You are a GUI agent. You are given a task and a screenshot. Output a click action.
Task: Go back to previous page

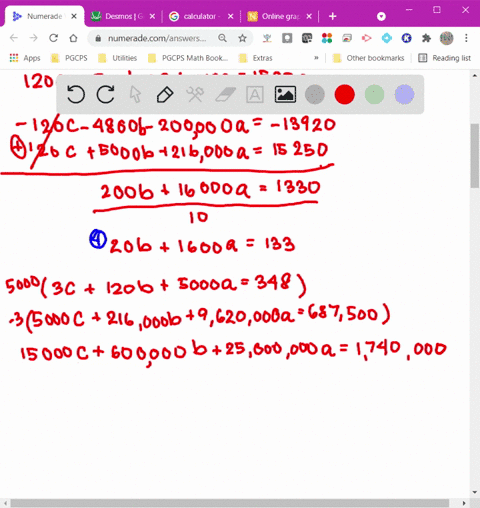(x=14, y=38)
